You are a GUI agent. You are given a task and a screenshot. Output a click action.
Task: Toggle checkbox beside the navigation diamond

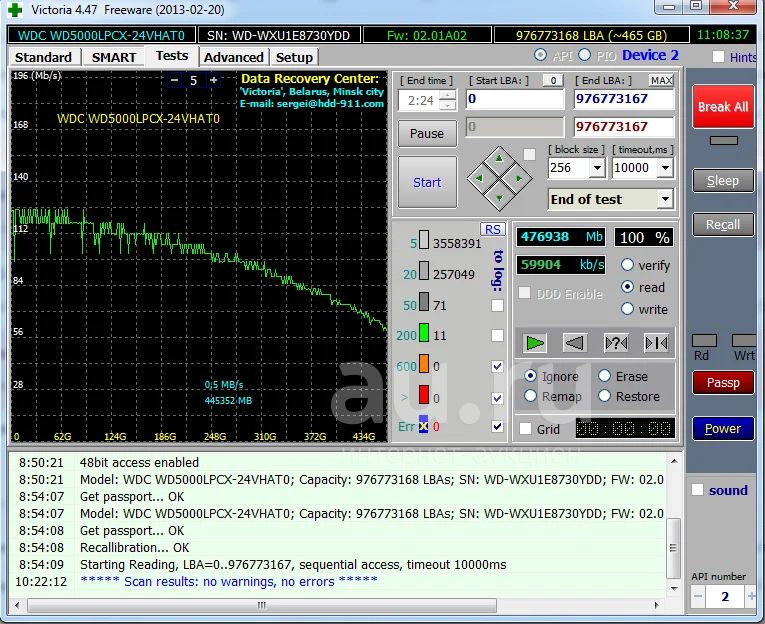click(529, 155)
